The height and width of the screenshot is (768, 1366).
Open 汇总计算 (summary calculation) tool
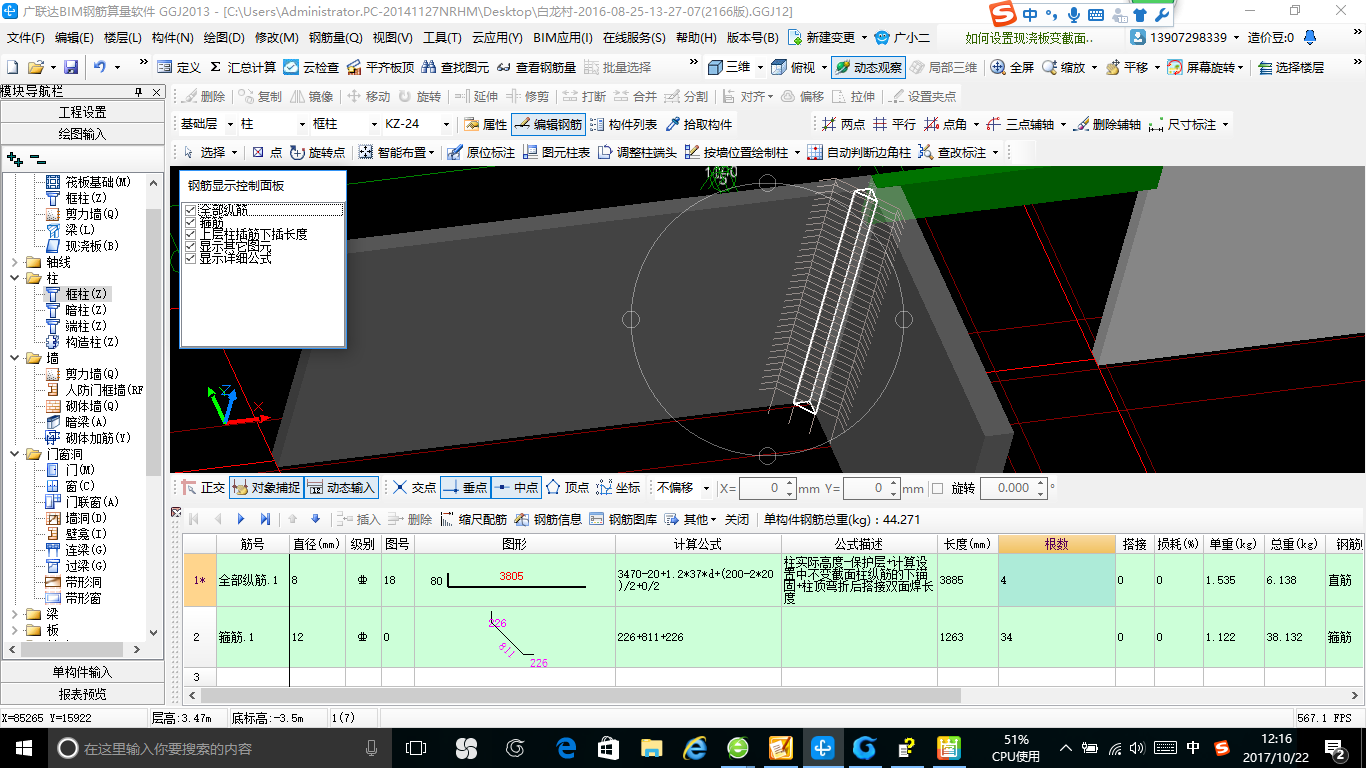[242, 67]
